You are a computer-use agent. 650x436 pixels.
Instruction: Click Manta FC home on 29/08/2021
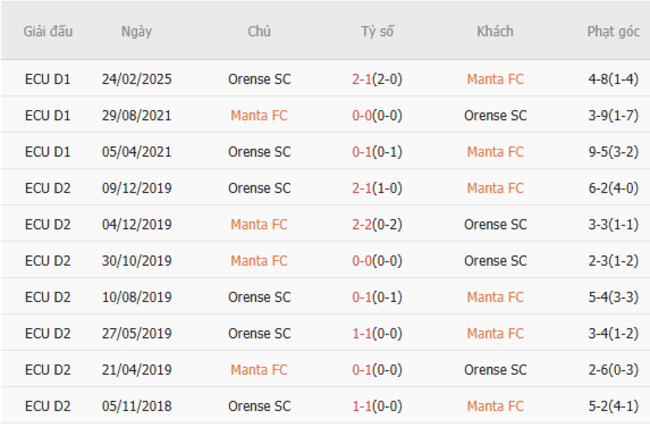[x=259, y=115]
